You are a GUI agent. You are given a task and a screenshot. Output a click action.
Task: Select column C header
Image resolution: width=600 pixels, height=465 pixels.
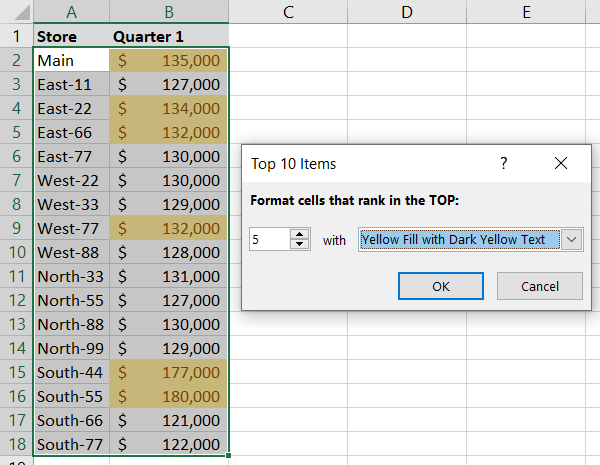coord(288,12)
